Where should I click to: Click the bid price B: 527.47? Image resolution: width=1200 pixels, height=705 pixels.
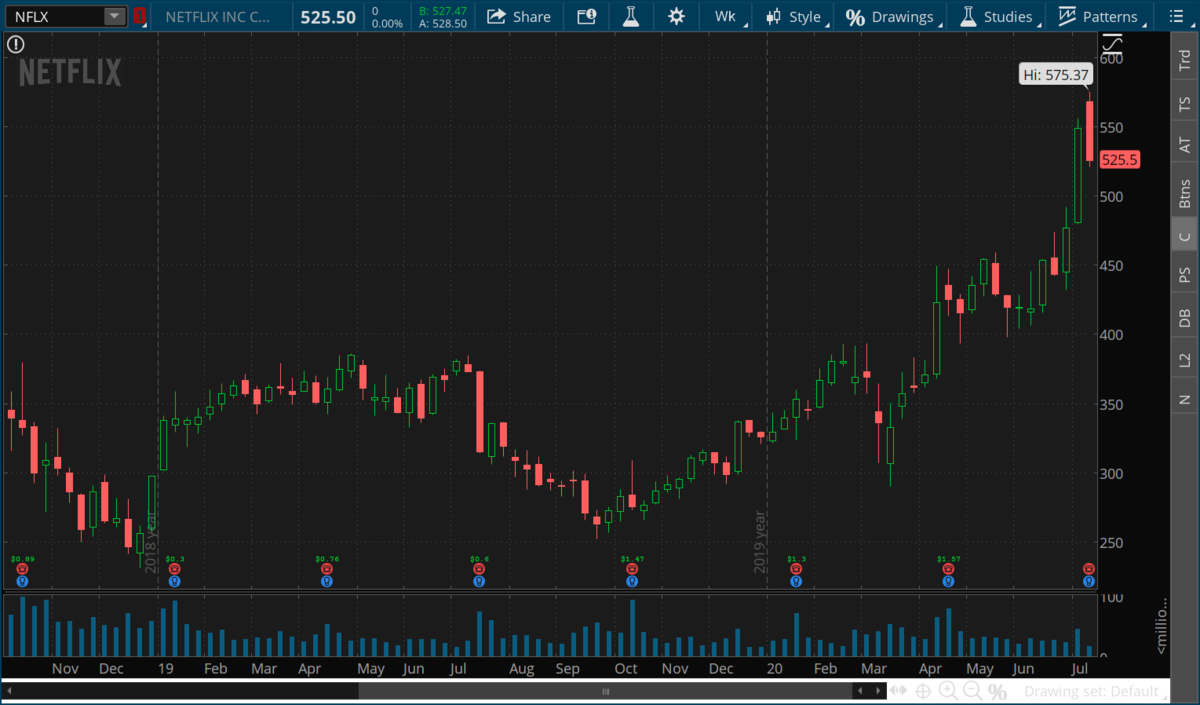[443, 11]
